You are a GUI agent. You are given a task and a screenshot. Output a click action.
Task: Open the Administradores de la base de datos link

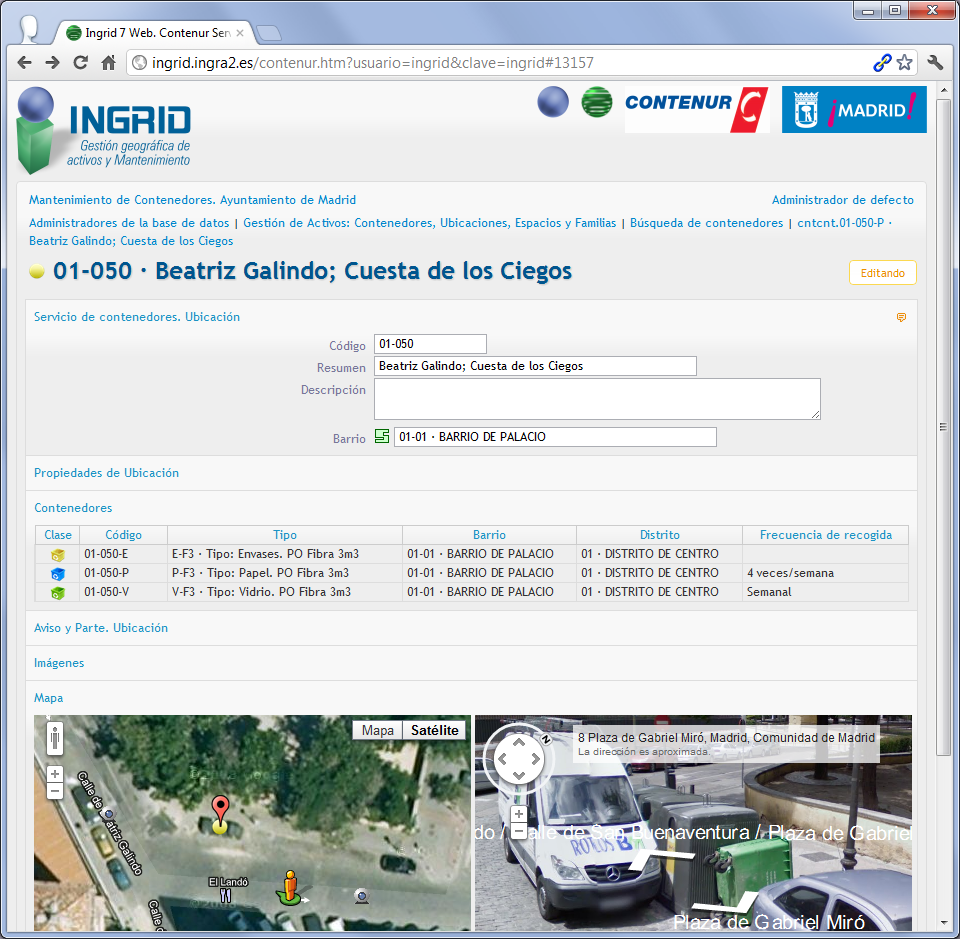pyautogui.click(x=129, y=223)
